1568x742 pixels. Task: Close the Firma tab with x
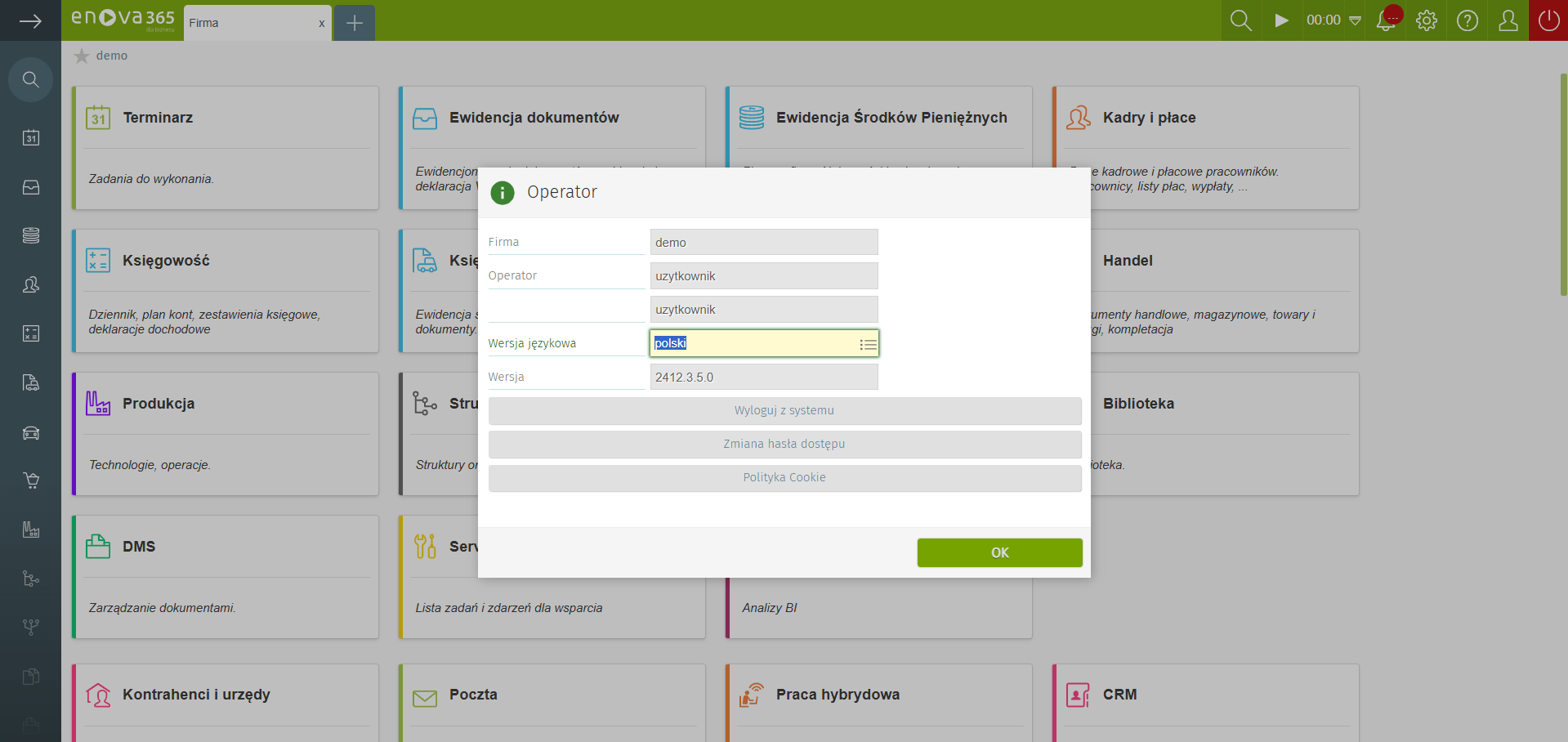pos(322,24)
